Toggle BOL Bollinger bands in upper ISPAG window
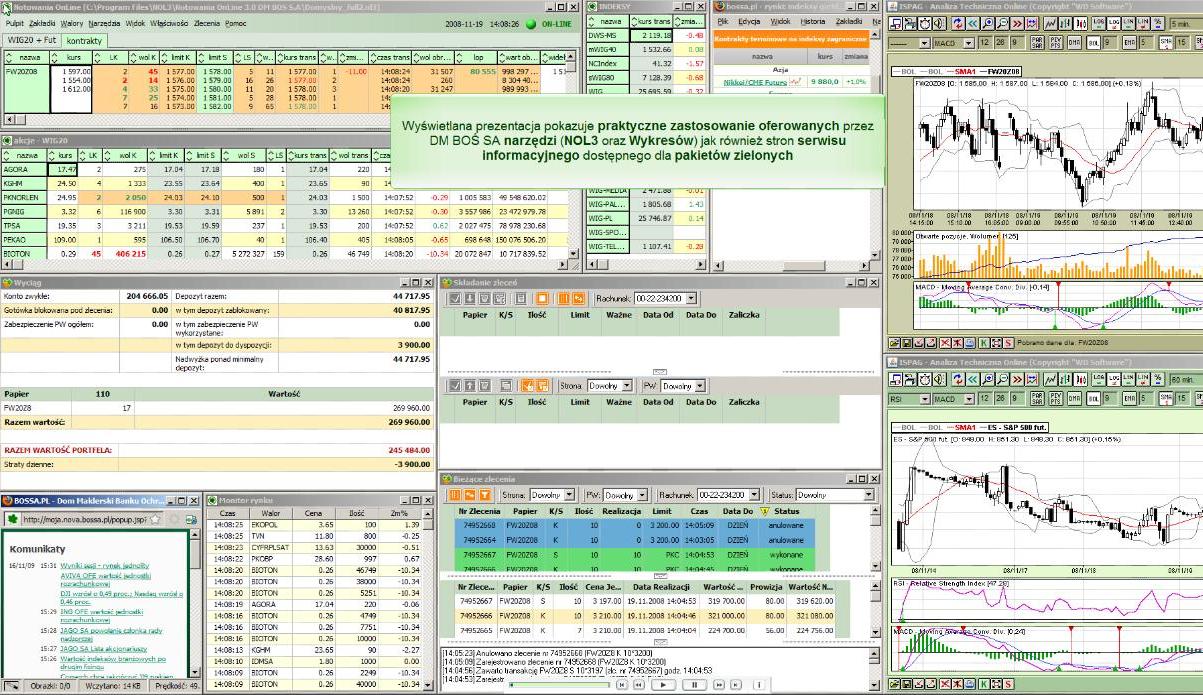 click(x=1093, y=43)
